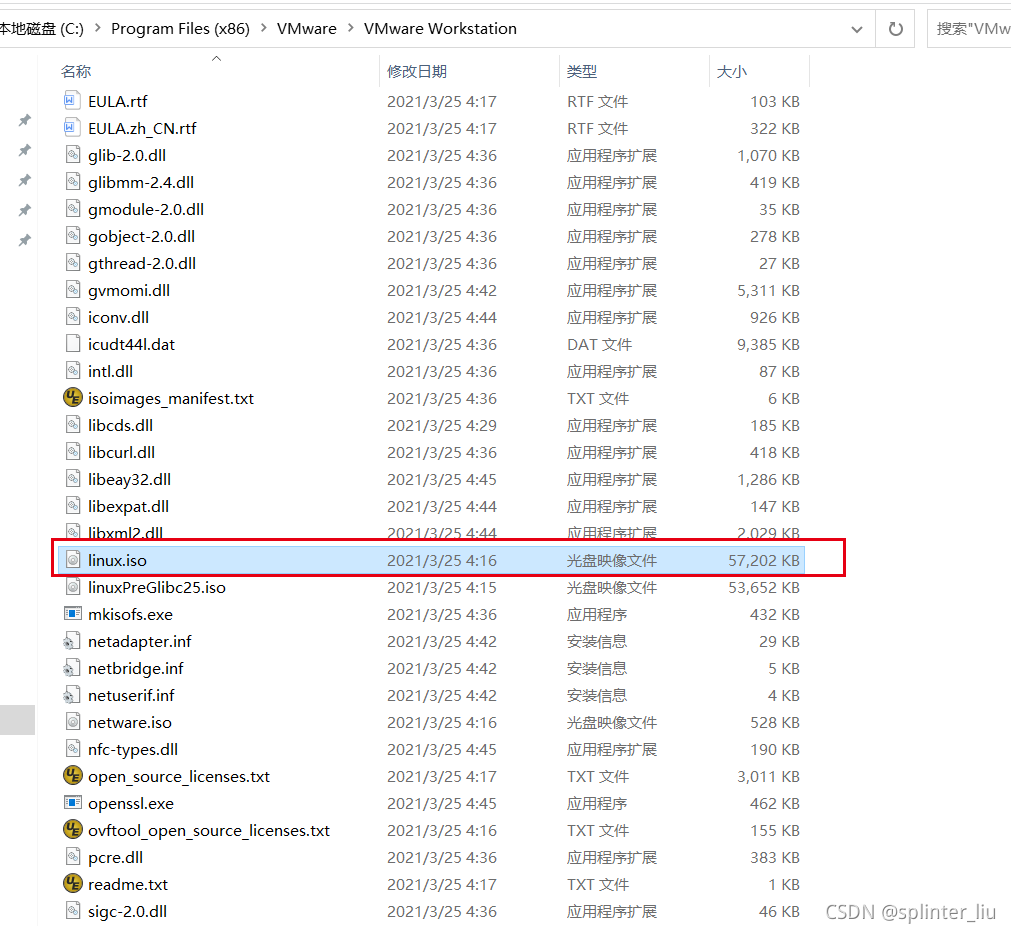Image resolution: width=1011 pixels, height=933 pixels.
Task: Click the icudt44l.dat blank file icon
Action: point(73,344)
